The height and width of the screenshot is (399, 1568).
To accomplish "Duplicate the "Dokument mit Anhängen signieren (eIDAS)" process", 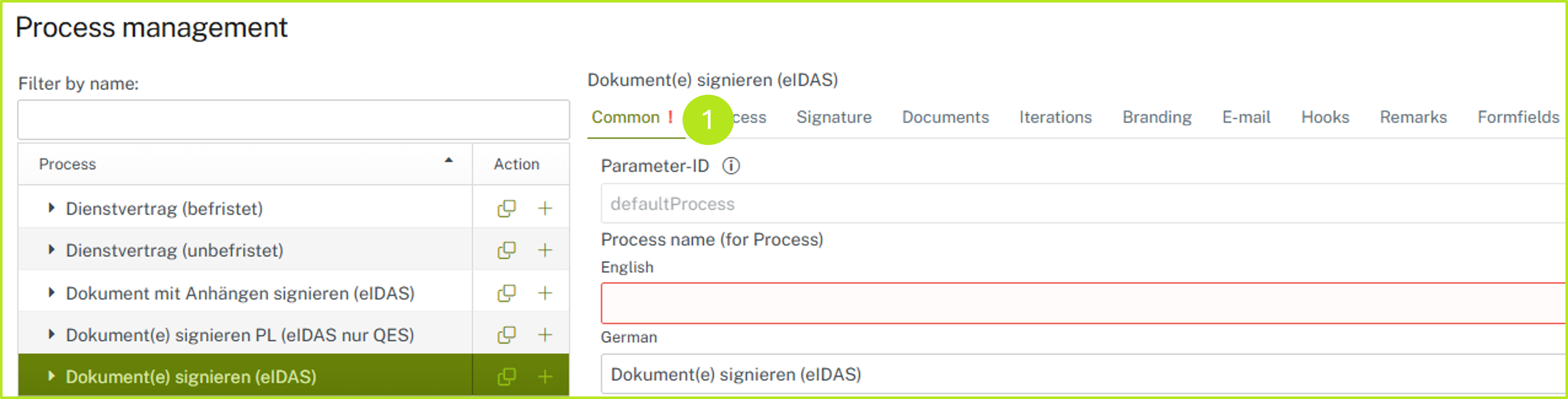I will coord(506,292).
